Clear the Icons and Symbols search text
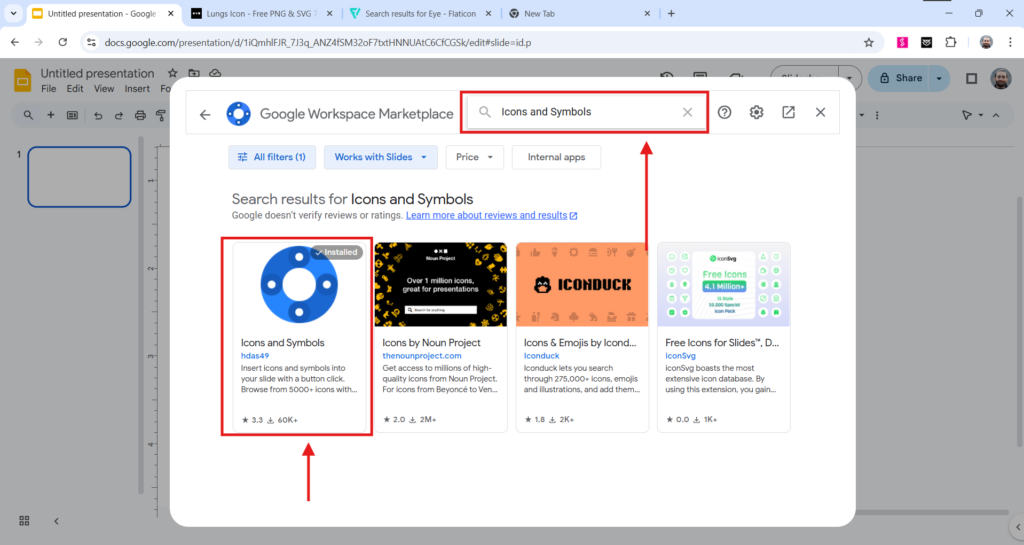 click(687, 112)
